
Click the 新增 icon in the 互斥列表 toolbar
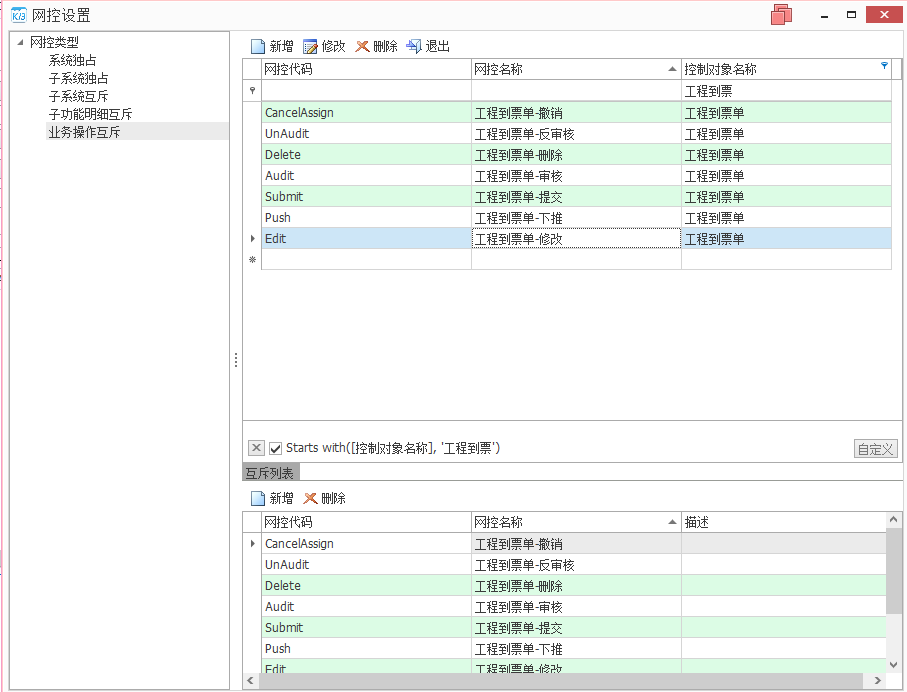[258, 498]
